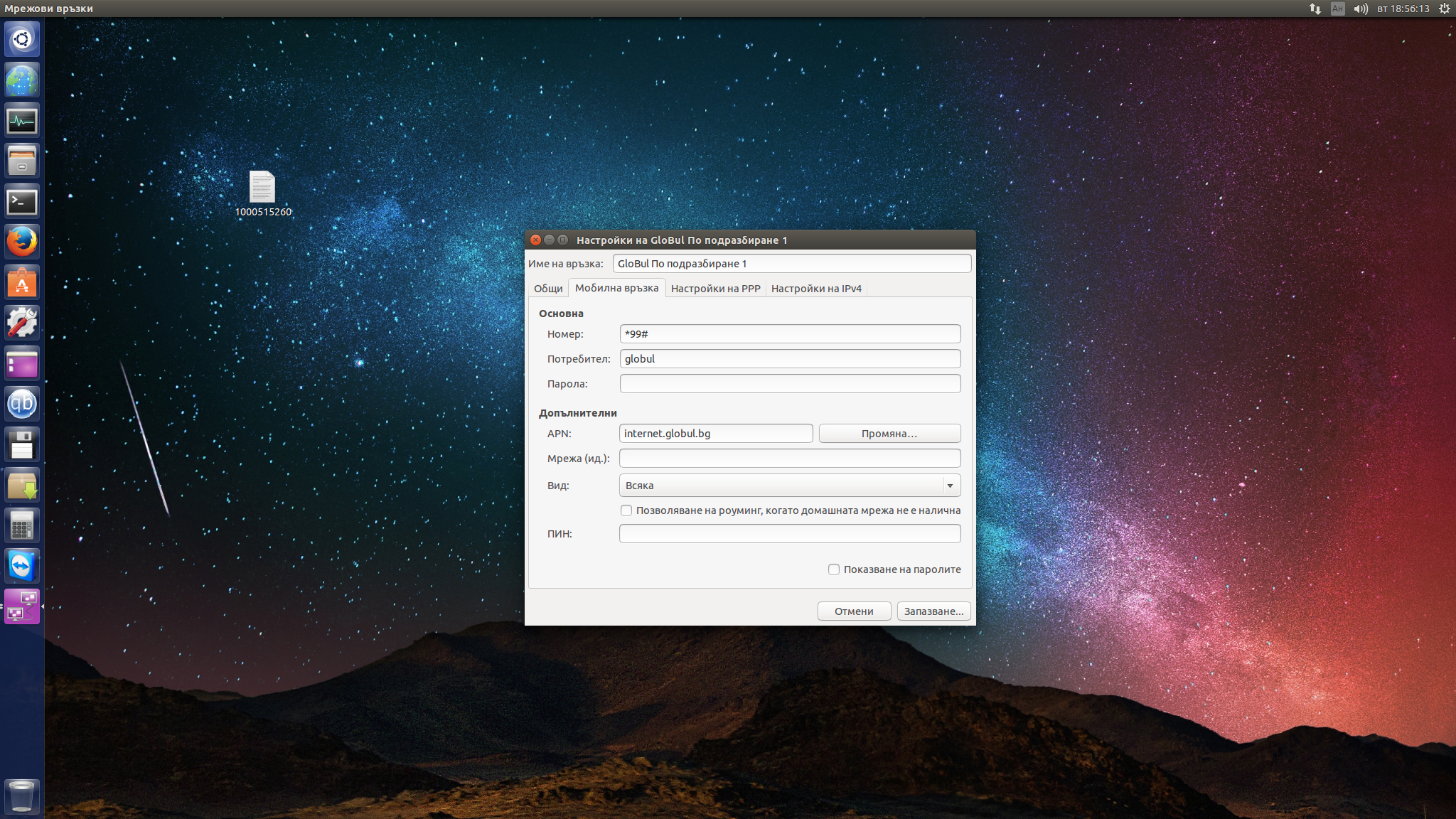This screenshot has height=819, width=1456.
Task: Click the Промяна... APN button
Action: [889, 434]
